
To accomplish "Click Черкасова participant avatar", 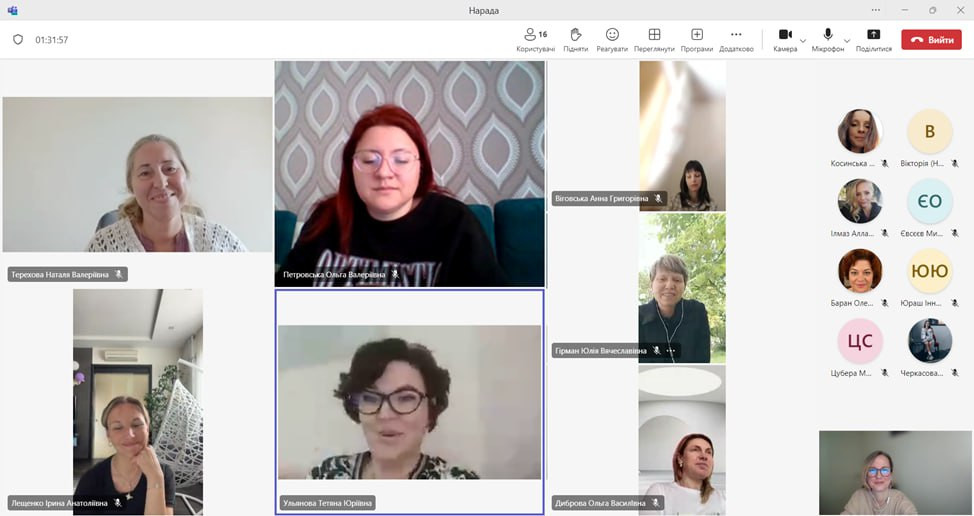I will tap(930, 340).
